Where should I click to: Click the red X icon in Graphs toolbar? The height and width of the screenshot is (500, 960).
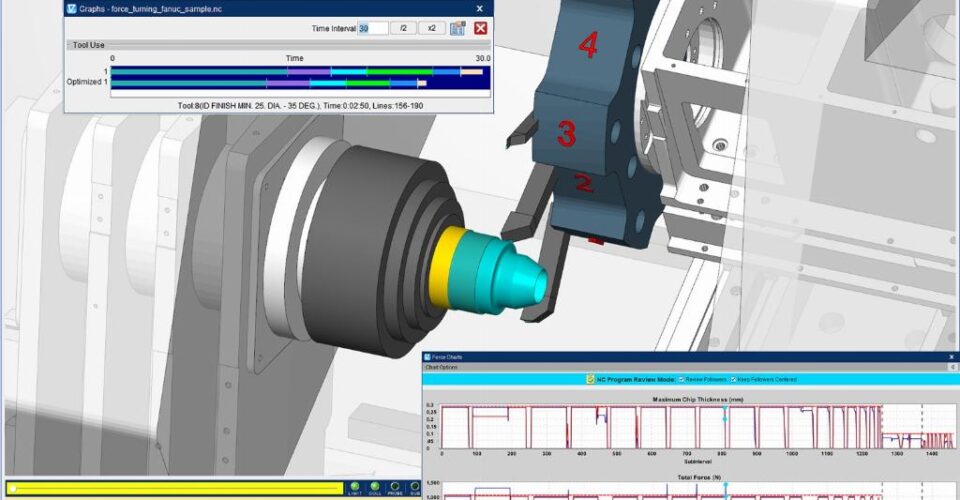(x=481, y=28)
